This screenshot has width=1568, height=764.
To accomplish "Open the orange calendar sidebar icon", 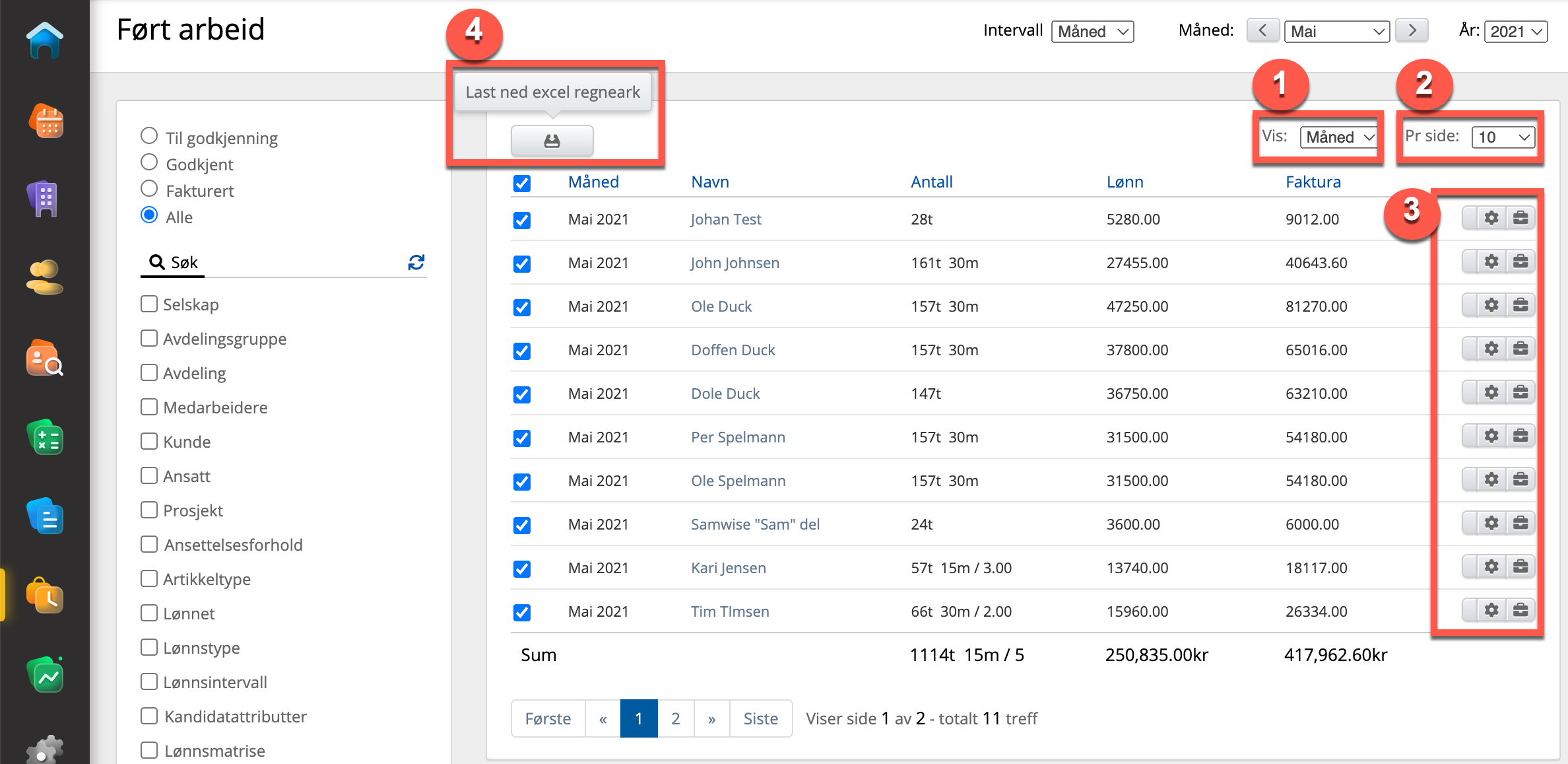I will coord(45,121).
